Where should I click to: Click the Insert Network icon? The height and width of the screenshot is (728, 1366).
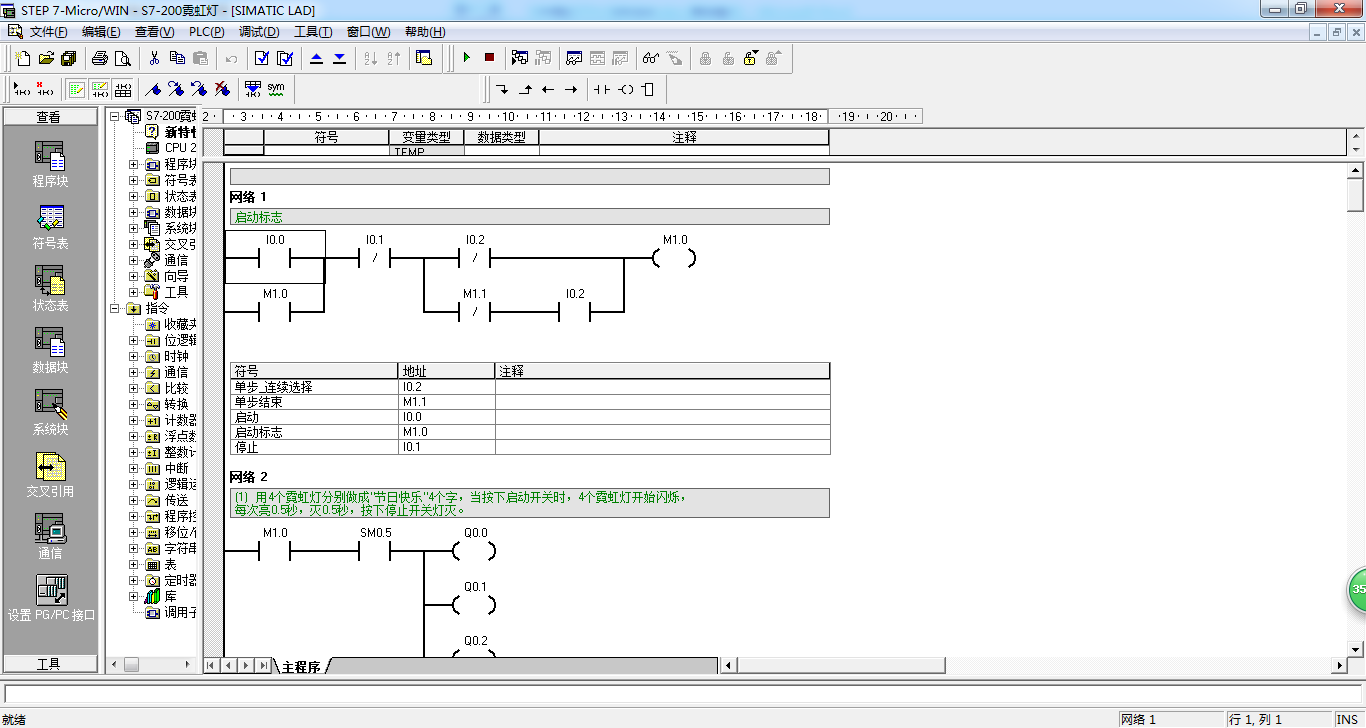click(x=22, y=89)
